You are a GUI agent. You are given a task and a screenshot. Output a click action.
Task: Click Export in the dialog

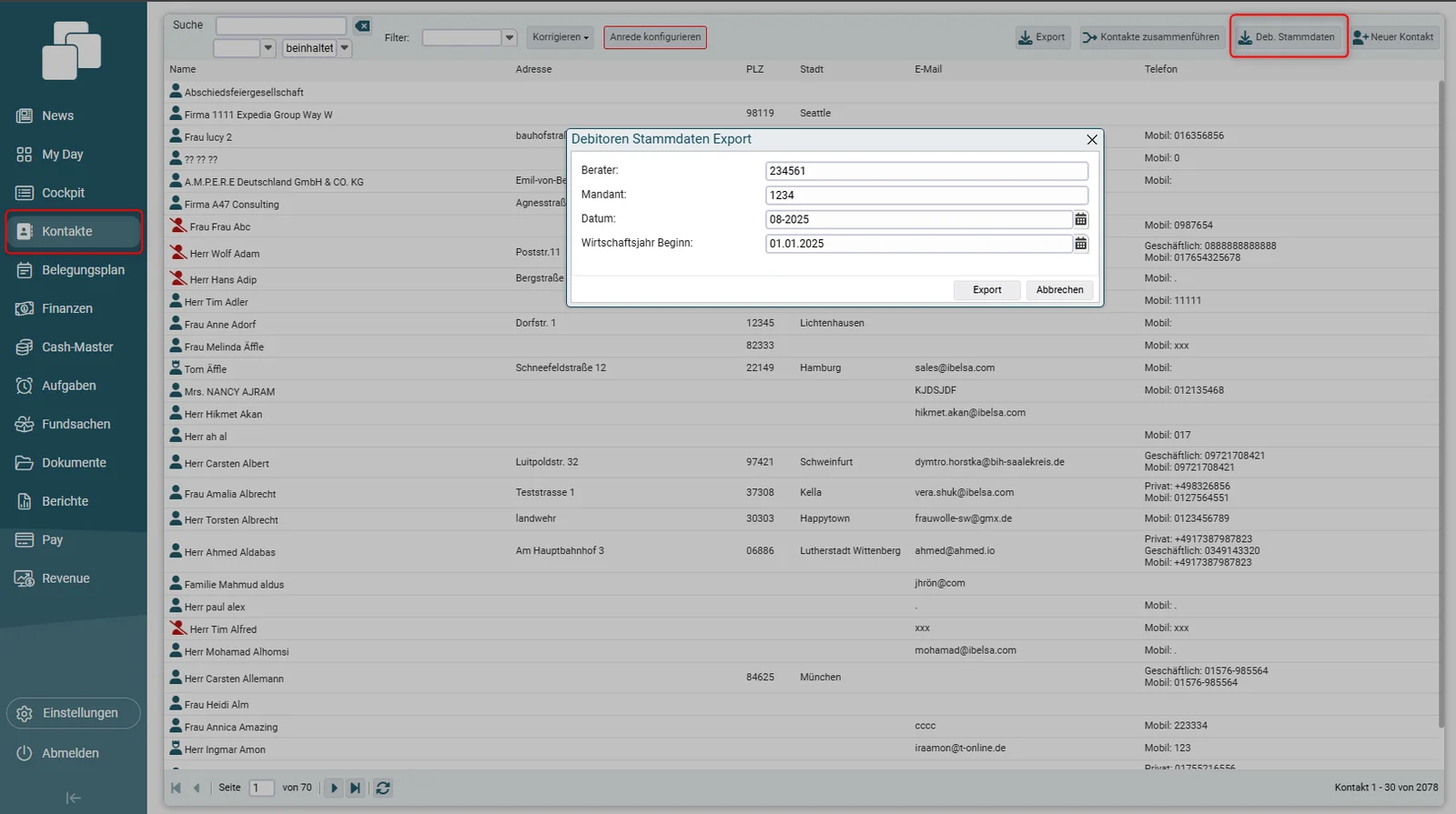tap(987, 290)
